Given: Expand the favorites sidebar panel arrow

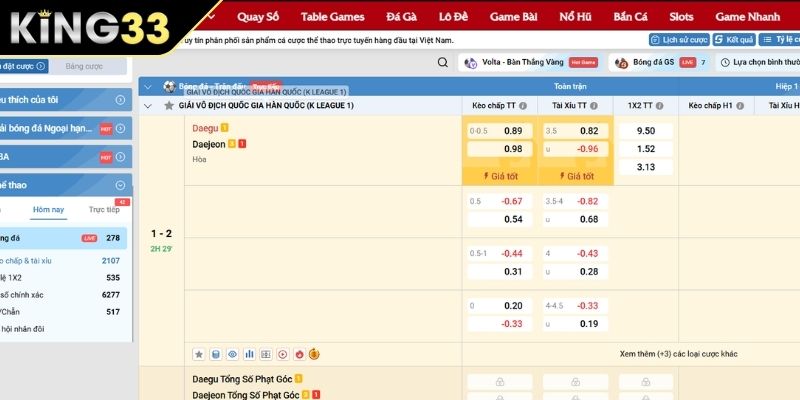Looking at the screenshot, I should click(120, 100).
